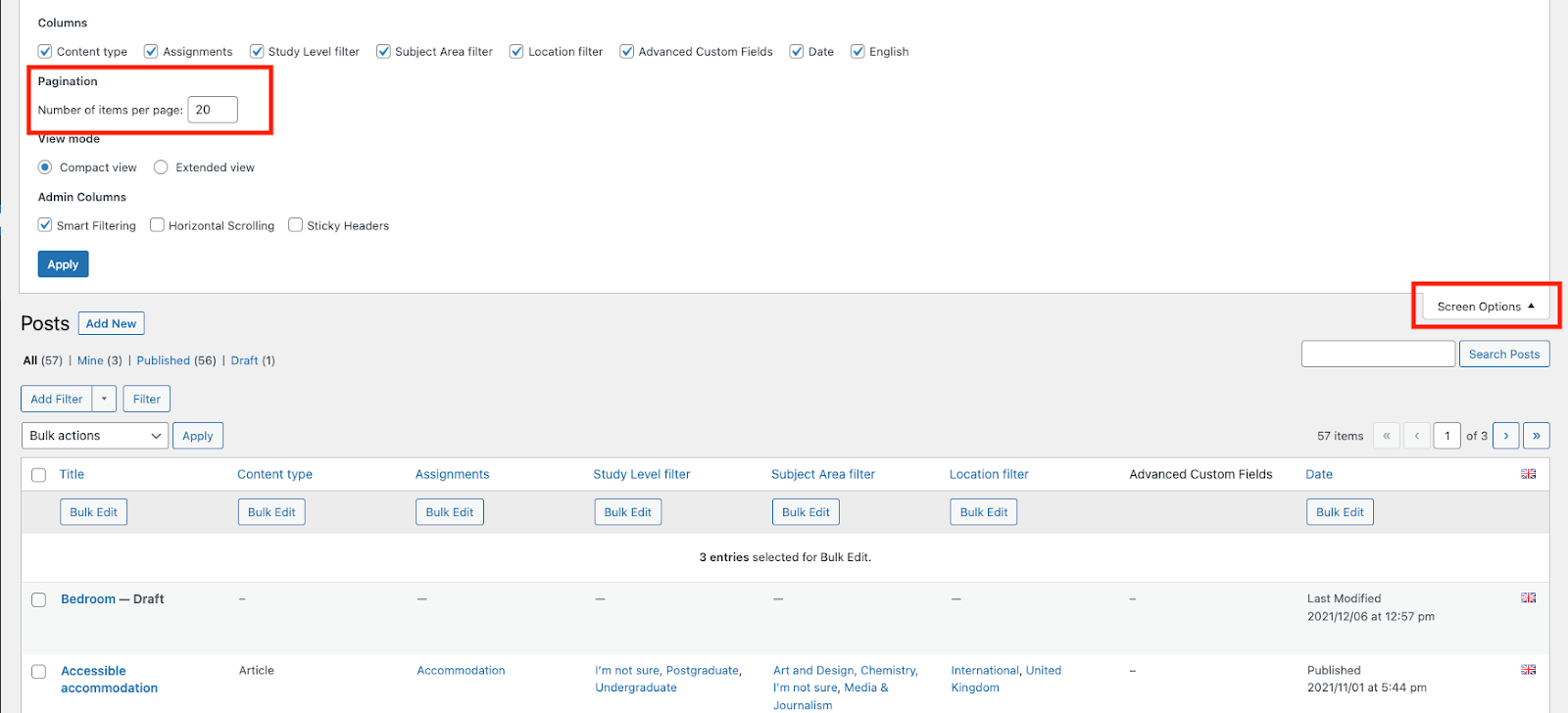Screen dimensions: 1568x713
Task: Open the Bedroom draft post
Action: [88, 598]
